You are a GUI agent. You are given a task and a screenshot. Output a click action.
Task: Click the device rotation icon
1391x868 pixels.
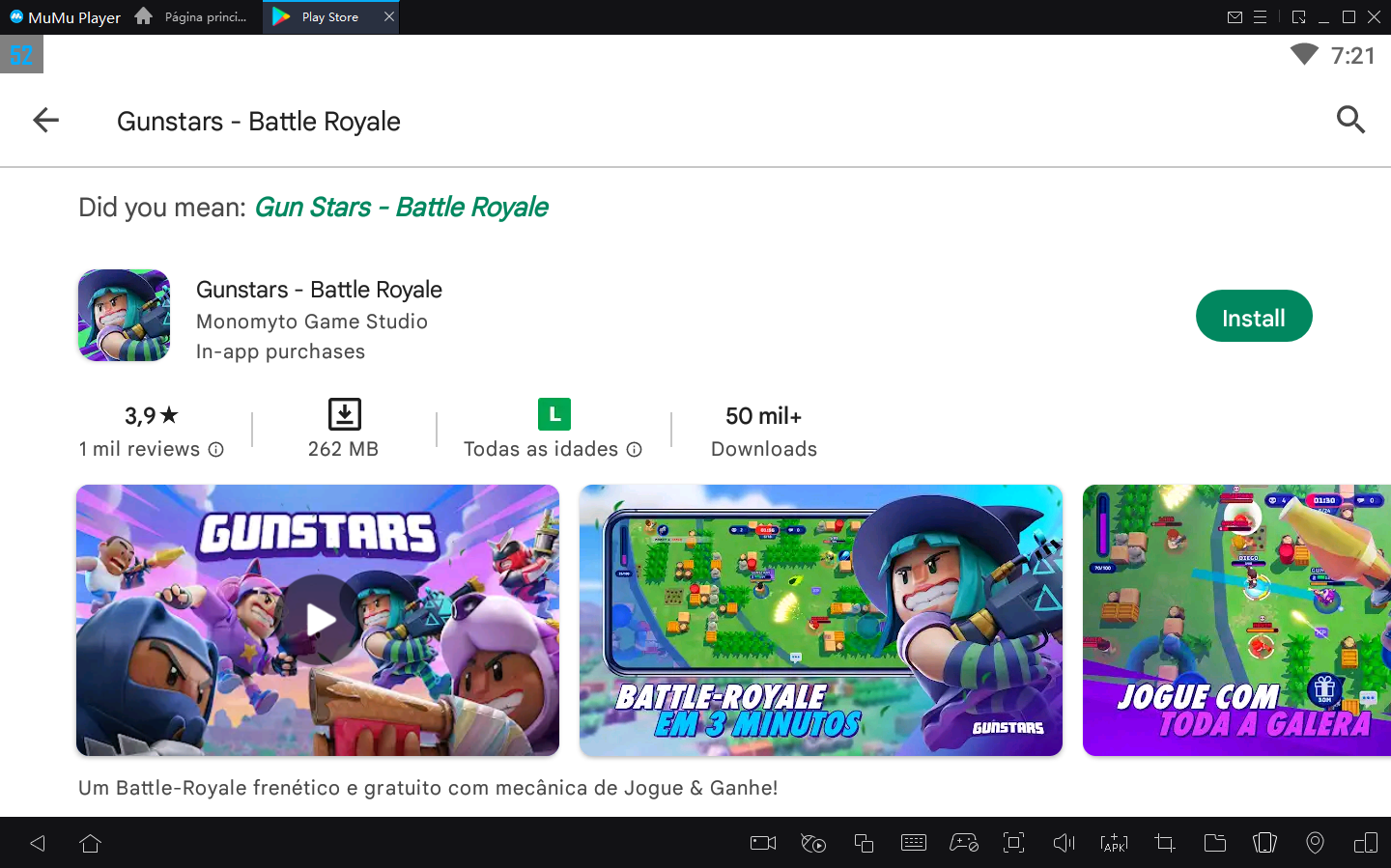[1264, 843]
